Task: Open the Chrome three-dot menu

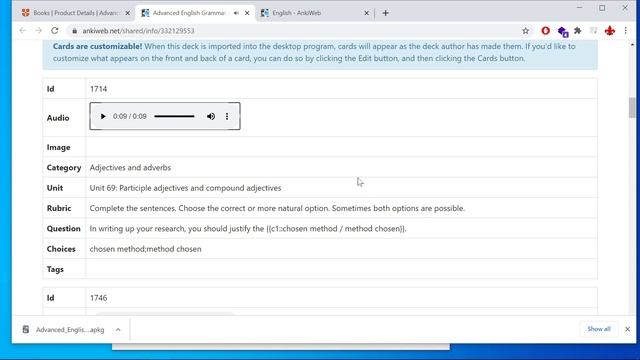Action: 626,31
